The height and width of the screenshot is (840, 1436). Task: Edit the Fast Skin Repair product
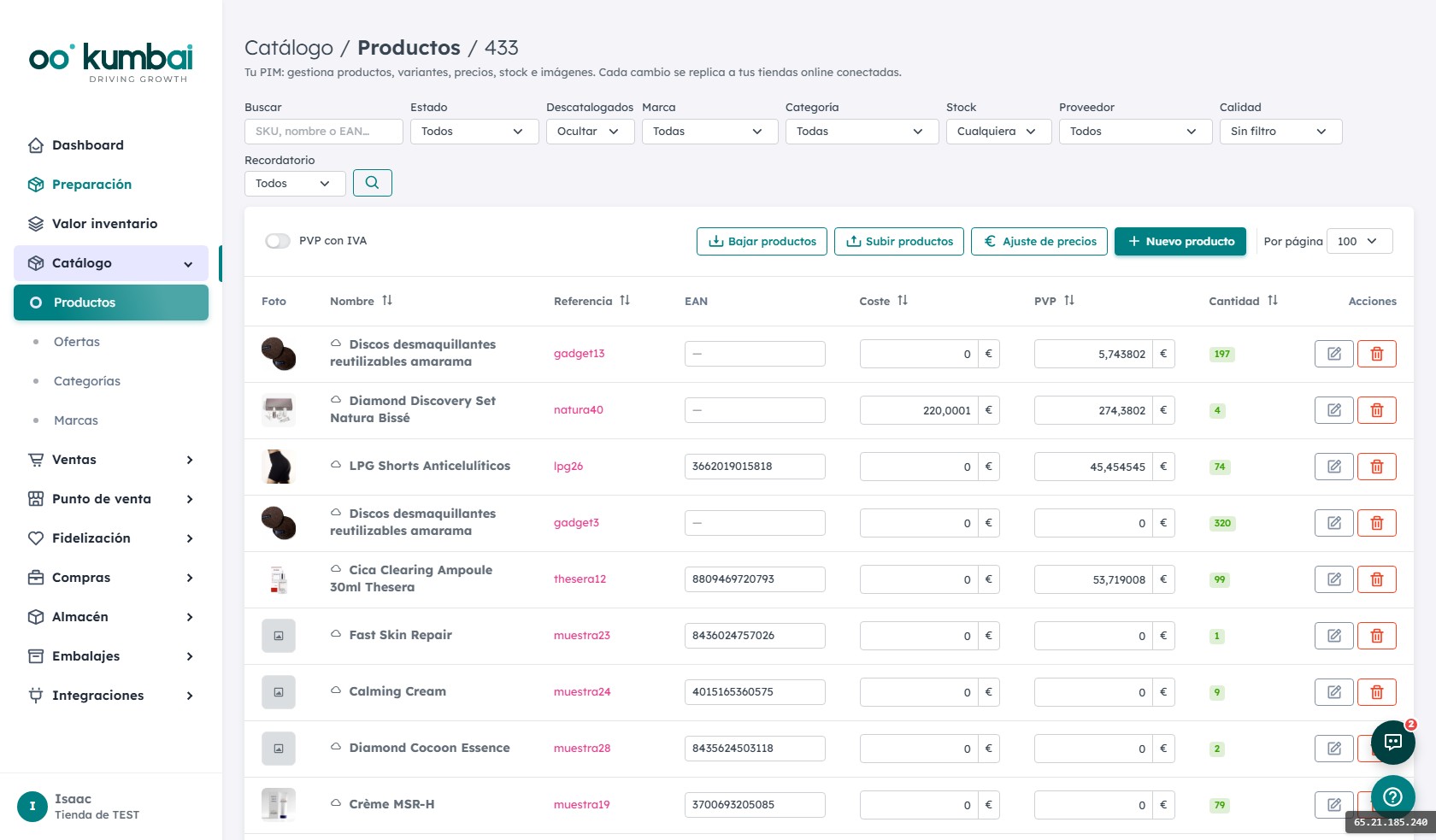pos(1333,636)
